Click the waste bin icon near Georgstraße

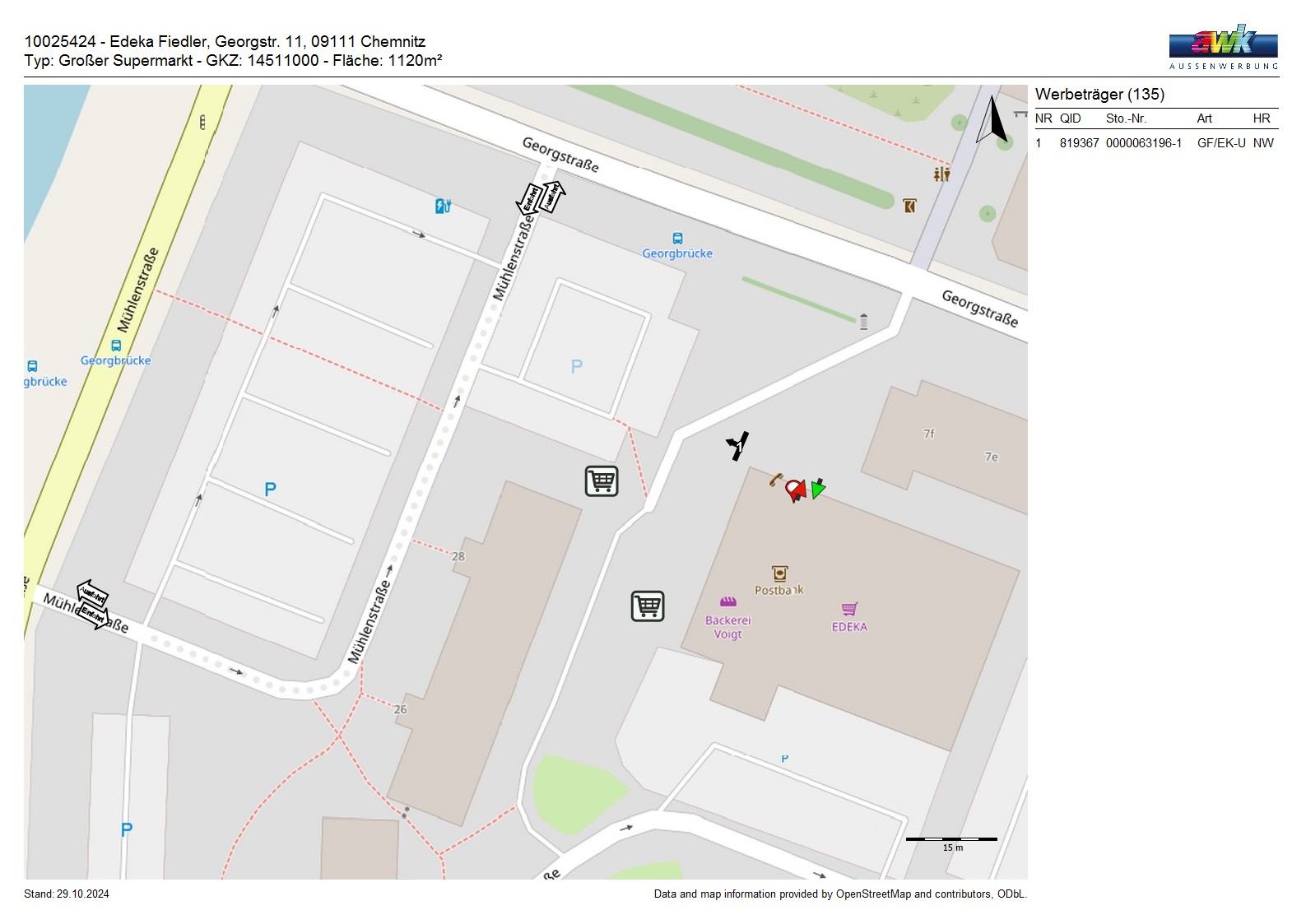pos(863,321)
